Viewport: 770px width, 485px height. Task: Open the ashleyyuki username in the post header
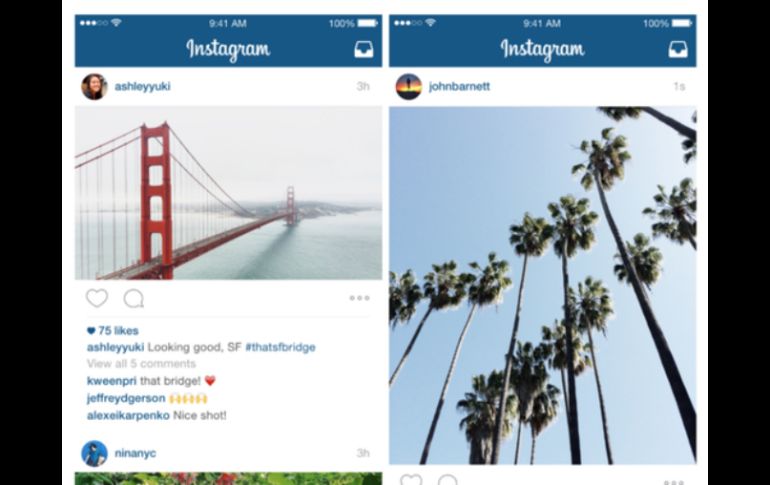click(x=142, y=86)
